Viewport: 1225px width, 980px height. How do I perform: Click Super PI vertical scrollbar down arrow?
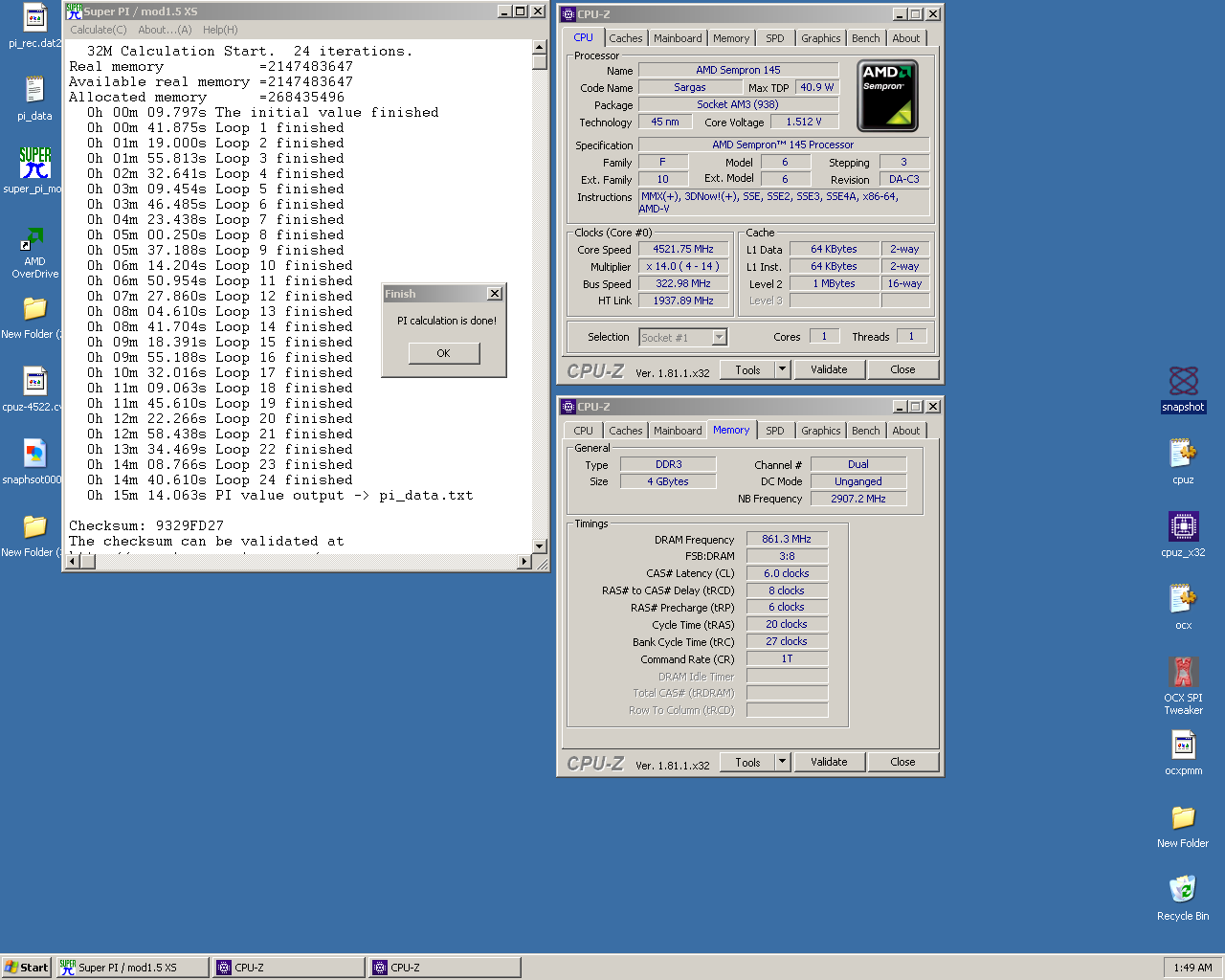pos(540,546)
